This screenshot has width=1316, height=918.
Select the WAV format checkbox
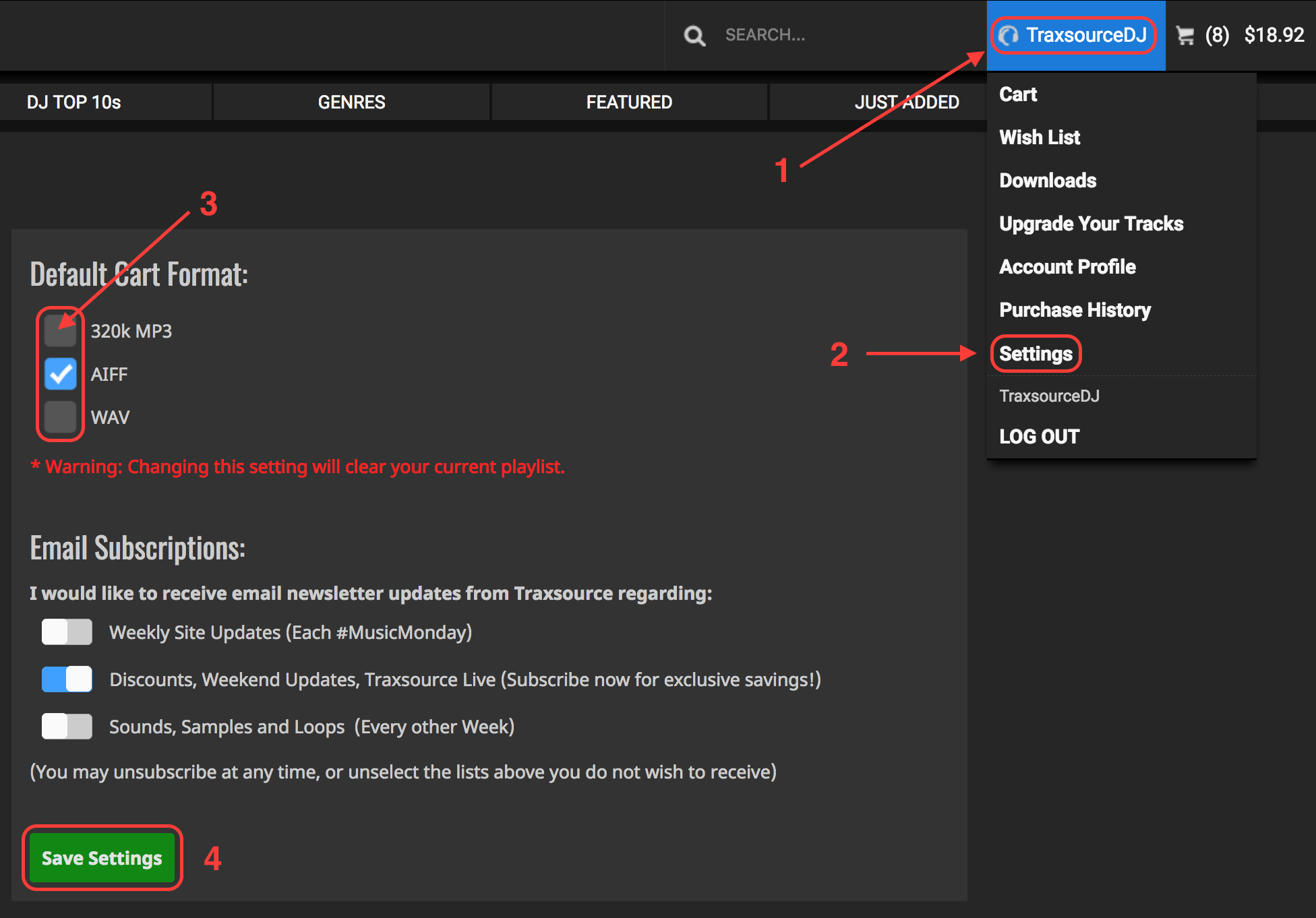[x=61, y=417]
